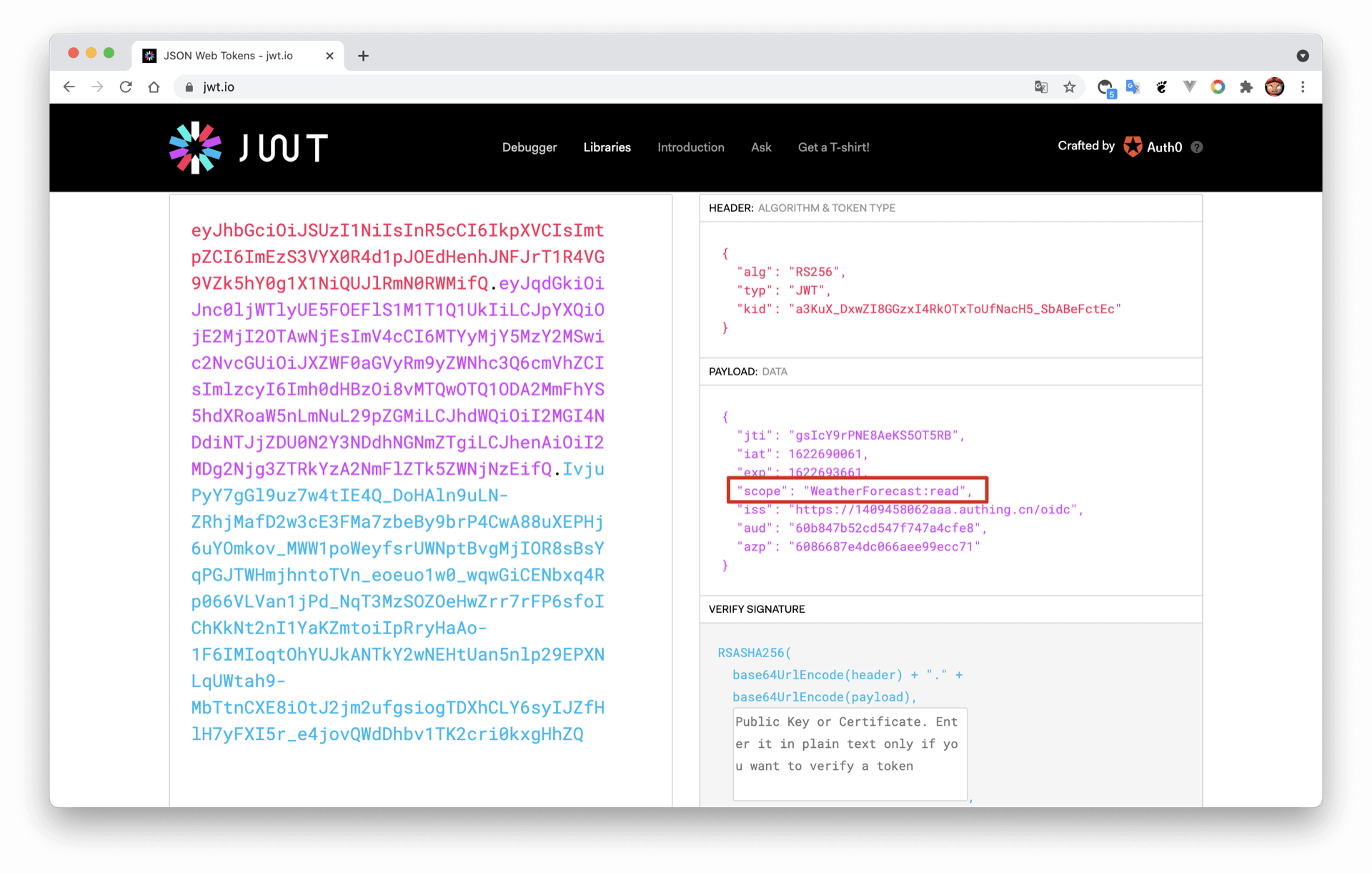Select Libraries in the JWT navigation
The image size is (1372, 873).
pyautogui.click(x=607, y=147)
